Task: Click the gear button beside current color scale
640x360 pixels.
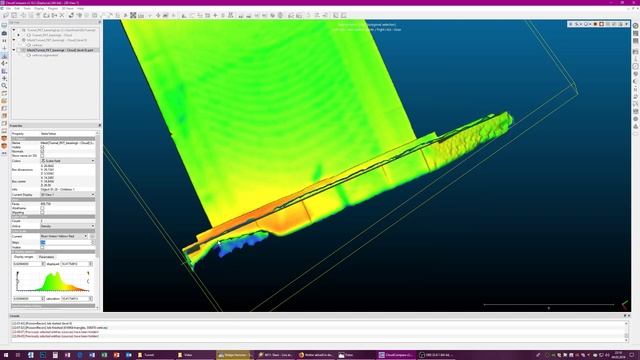Action: (92, 236)
